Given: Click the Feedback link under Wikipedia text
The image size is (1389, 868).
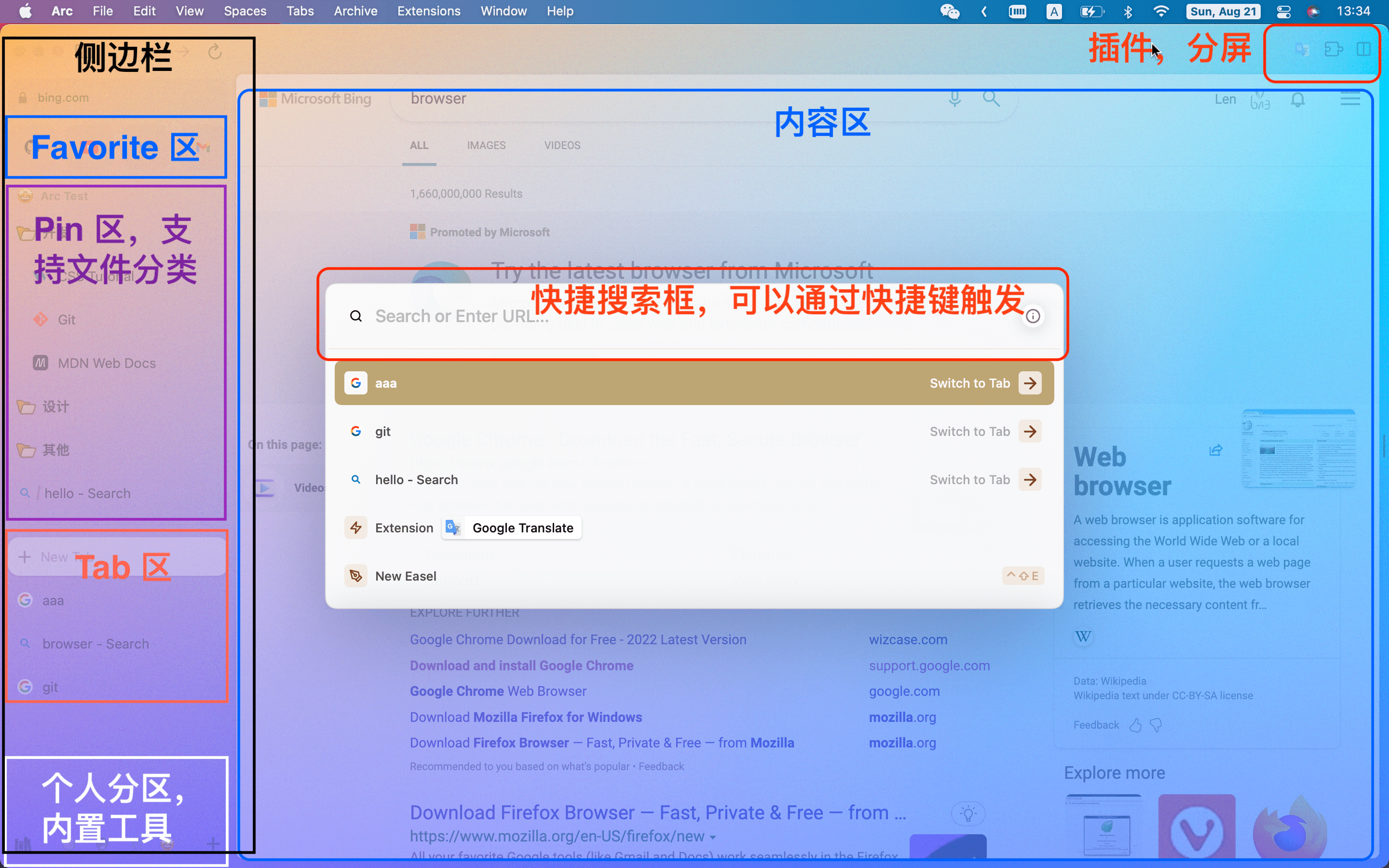Looking at the screenshot, I should 1096,725.
